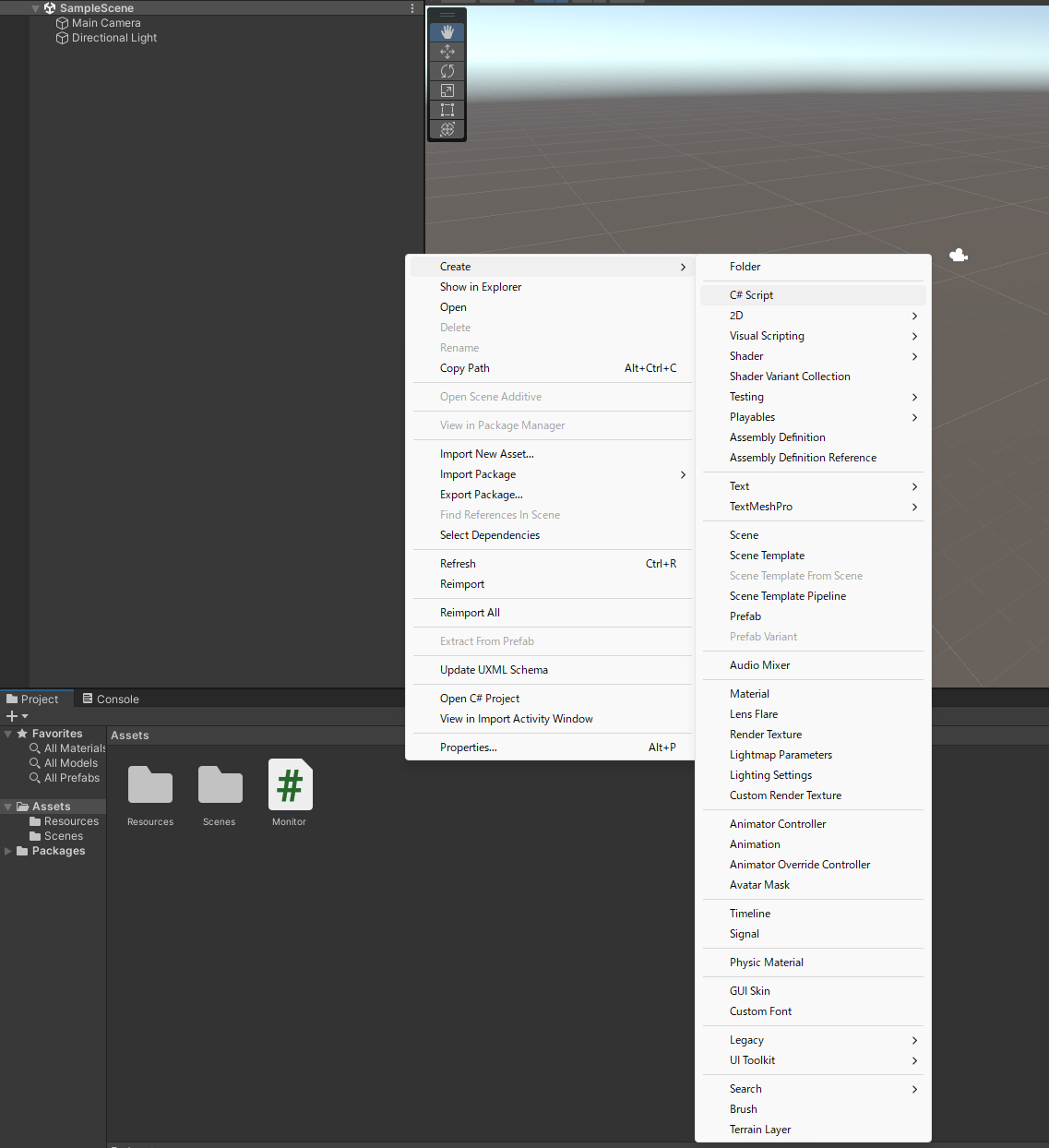
Task: Choose Material in Create submenu
Action: [x=813, y=694]
